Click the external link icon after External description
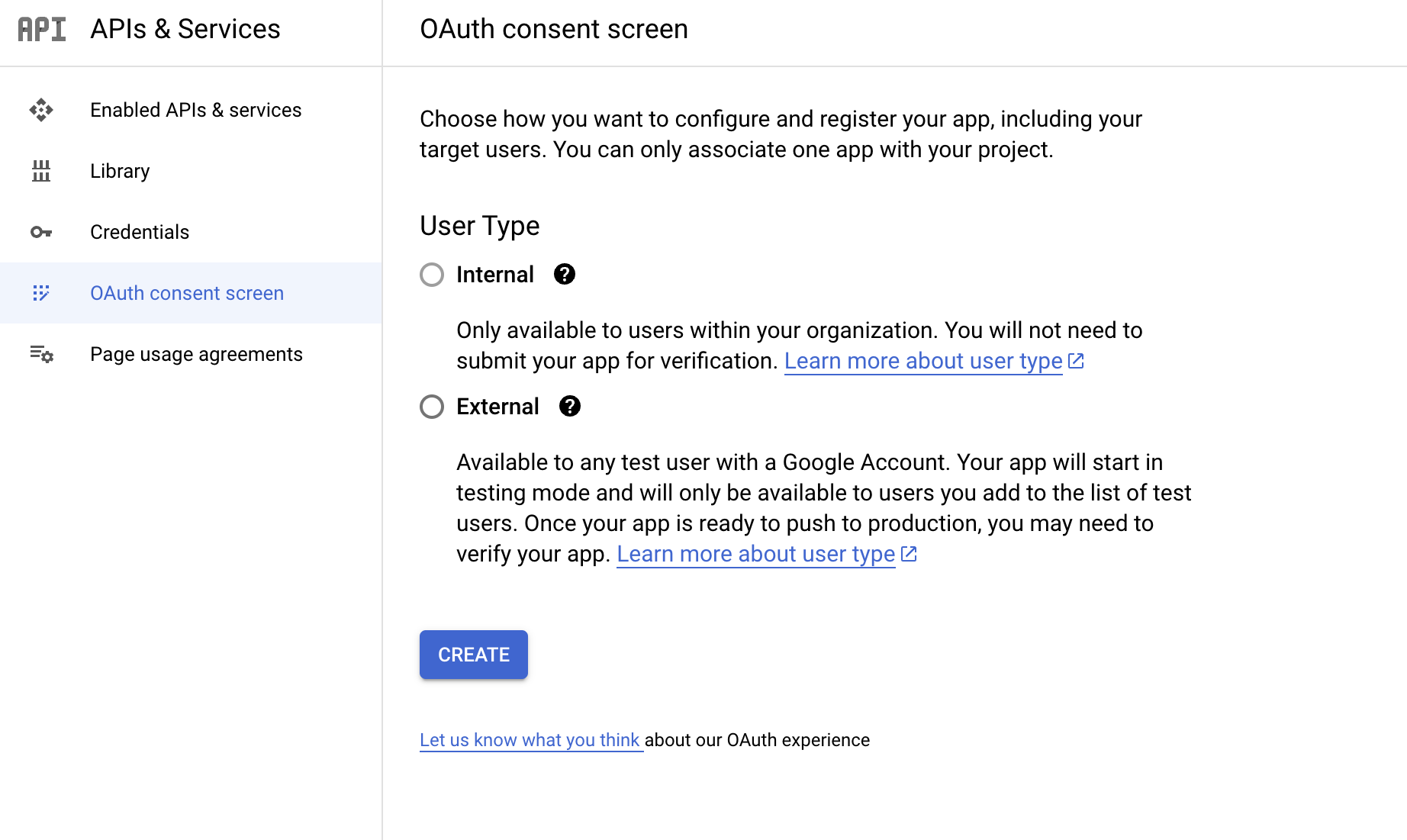The image size is (1407, 840). [x=909, y=554]
